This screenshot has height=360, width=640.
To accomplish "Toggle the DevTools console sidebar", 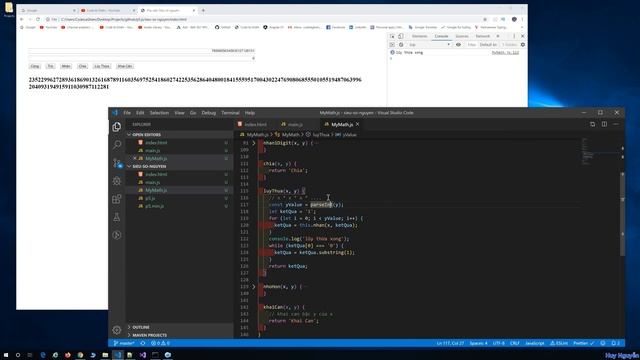I will (x=392, y=44).
